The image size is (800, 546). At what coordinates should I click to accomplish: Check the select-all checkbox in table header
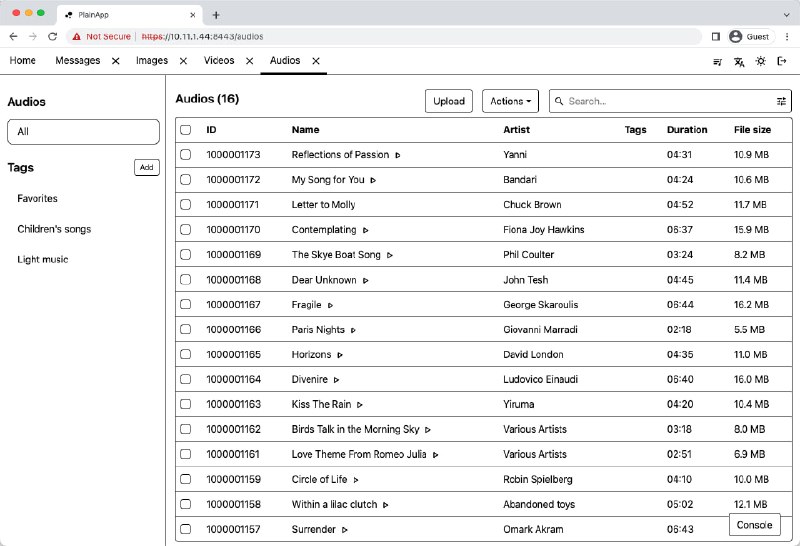click(185, 130)
